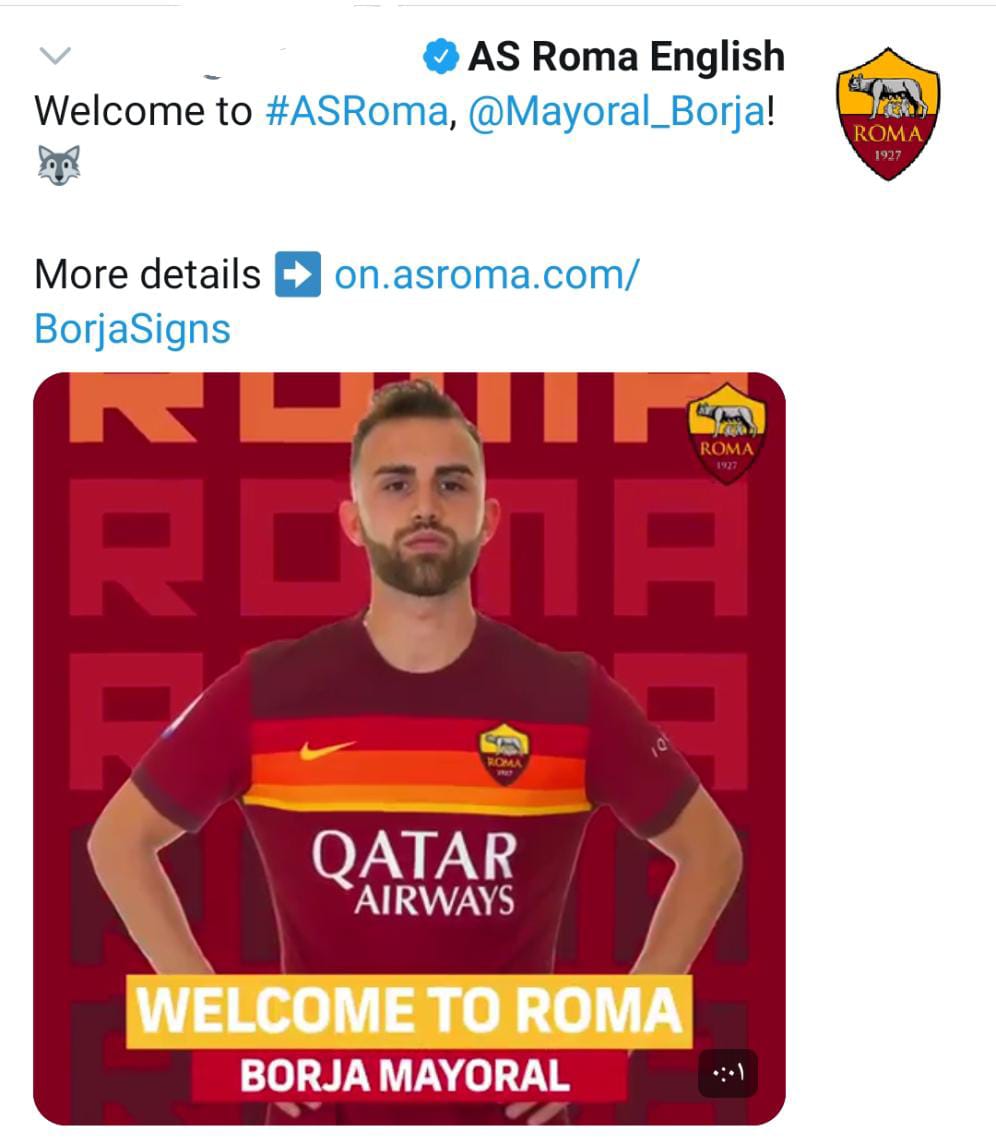Open the tweet options chevron menu

(x=55, y=55)
